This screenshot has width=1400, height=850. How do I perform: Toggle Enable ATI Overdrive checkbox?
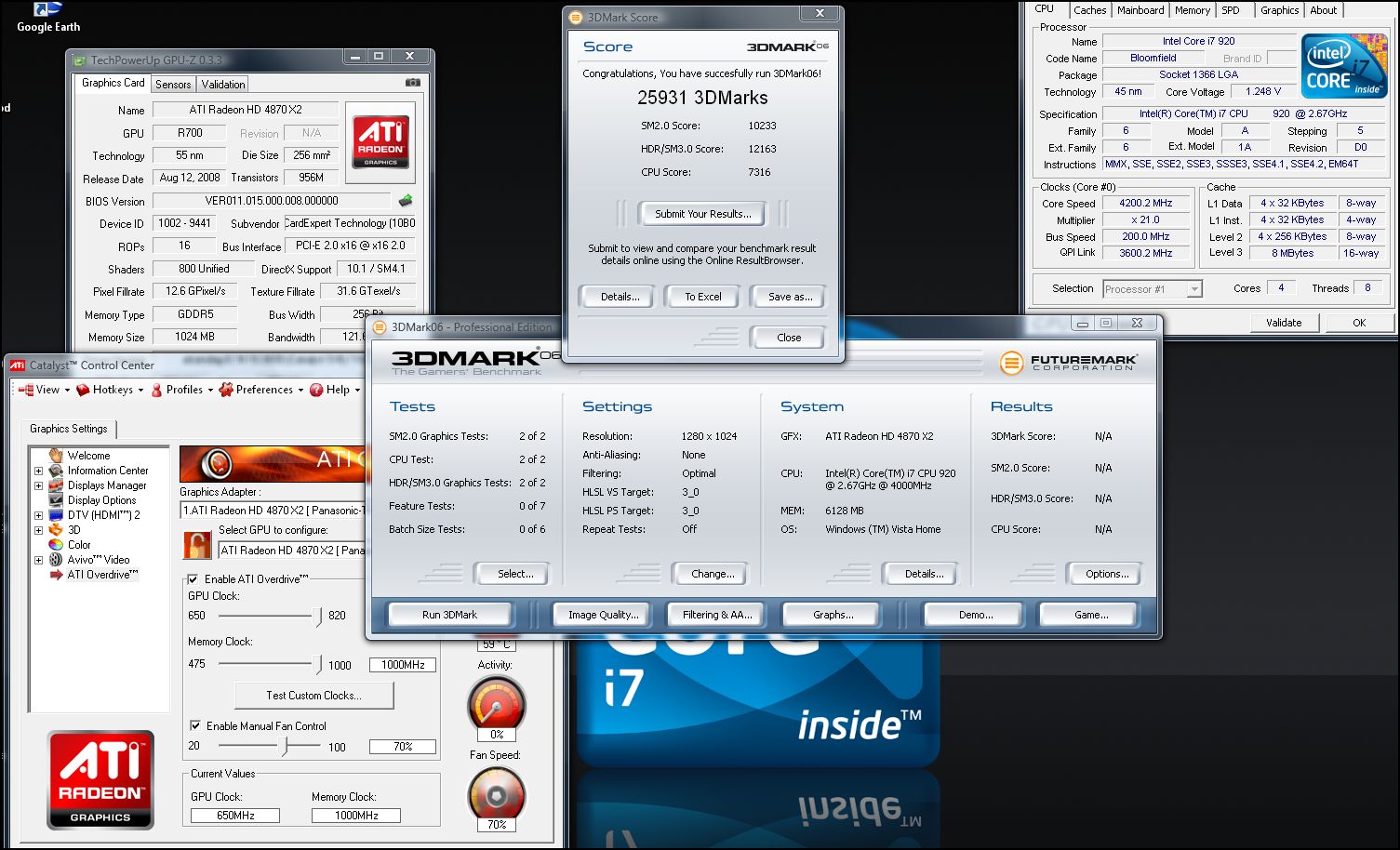click(193, 579)
